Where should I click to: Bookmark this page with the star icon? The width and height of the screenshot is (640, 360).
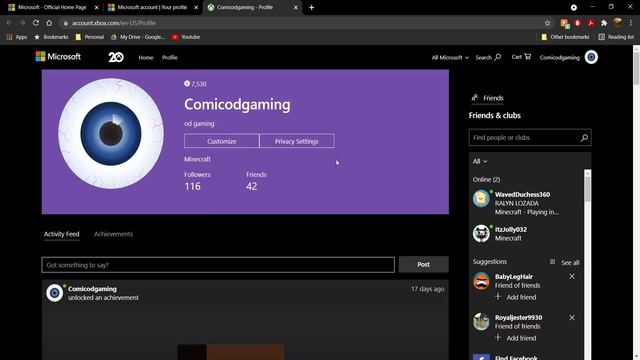[x=547, y=23]
